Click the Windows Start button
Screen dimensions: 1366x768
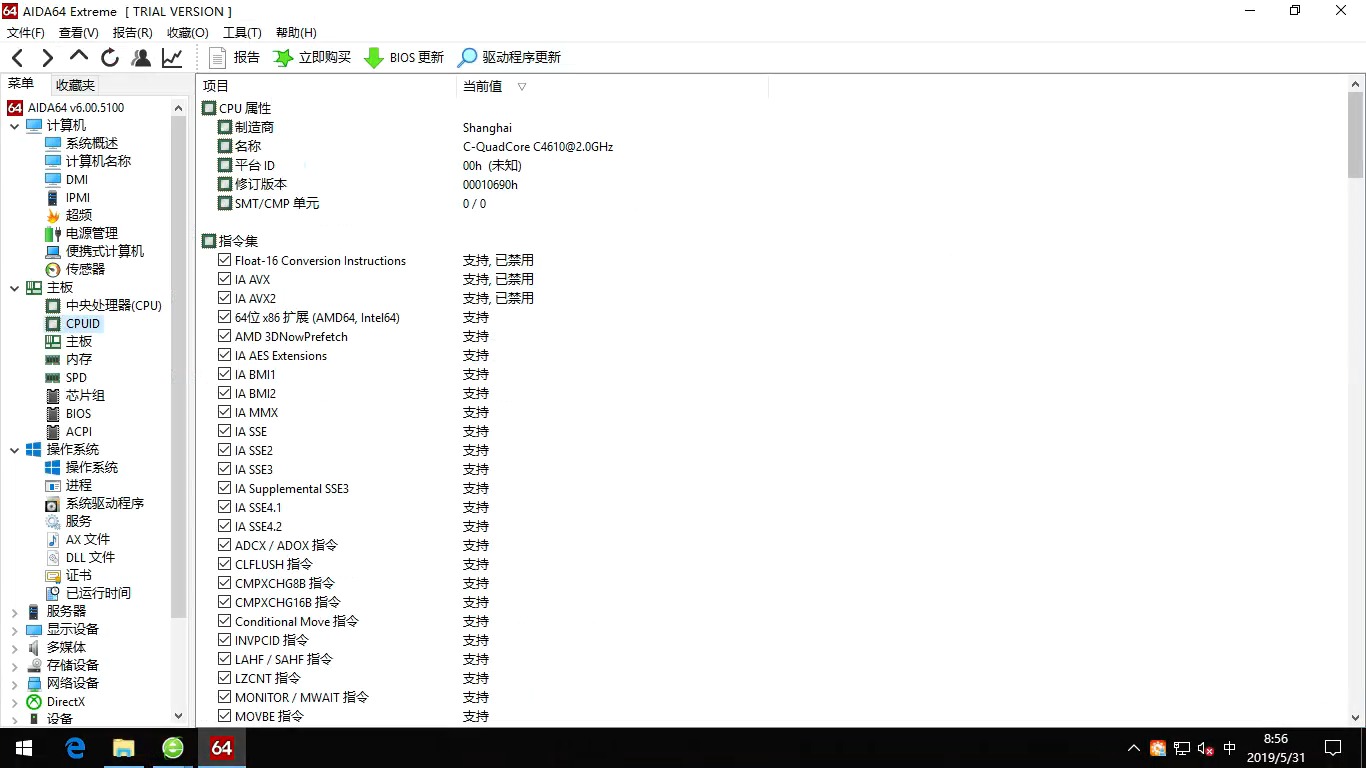click(x=24, y=748)
